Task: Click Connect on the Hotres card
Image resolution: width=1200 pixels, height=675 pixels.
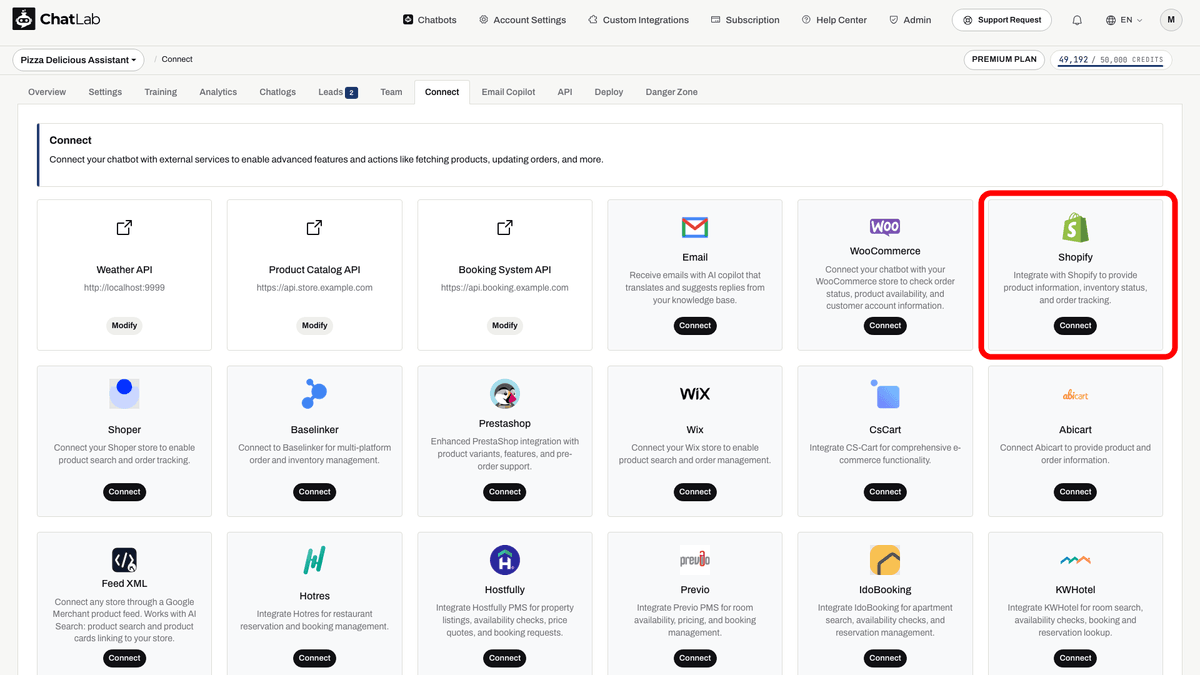Action: (x=314, y=657)
